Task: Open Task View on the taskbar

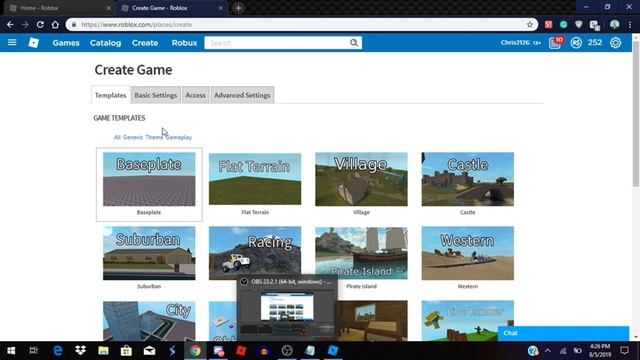Action: (33, 351)
